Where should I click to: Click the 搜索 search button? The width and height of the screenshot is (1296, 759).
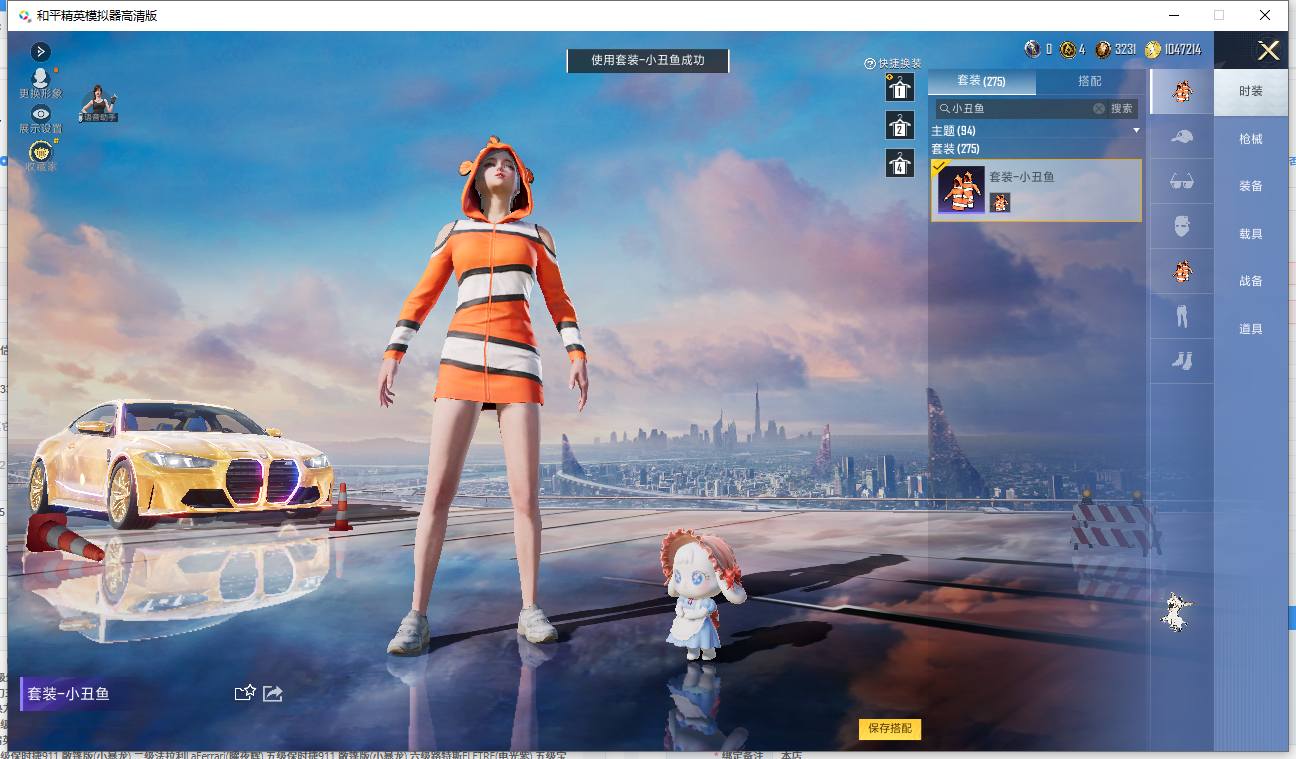pyautogui.click(x=1123, y=108)
